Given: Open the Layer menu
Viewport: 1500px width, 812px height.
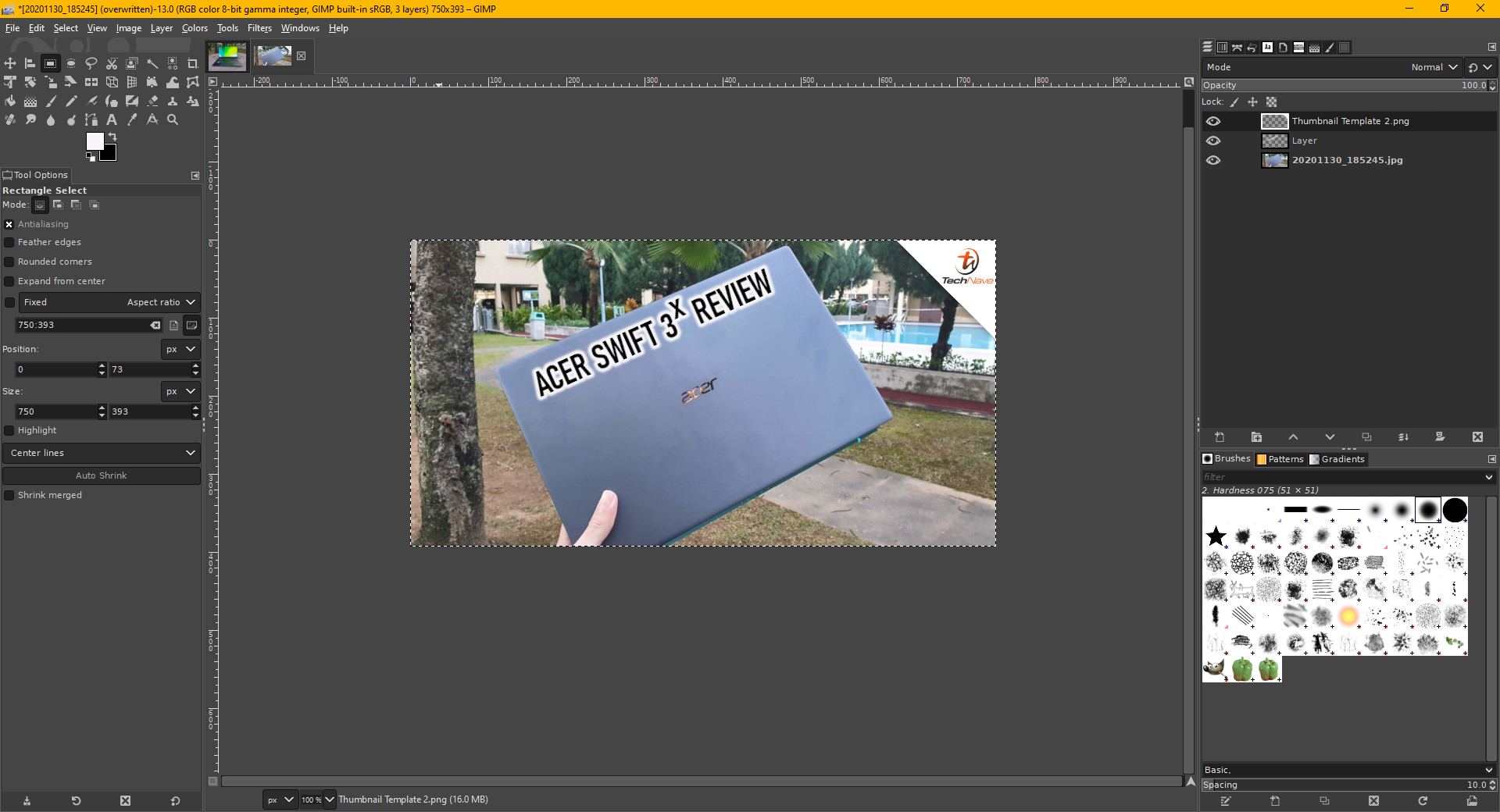Looking at the screenshot, I should click(x=162, y=28).
